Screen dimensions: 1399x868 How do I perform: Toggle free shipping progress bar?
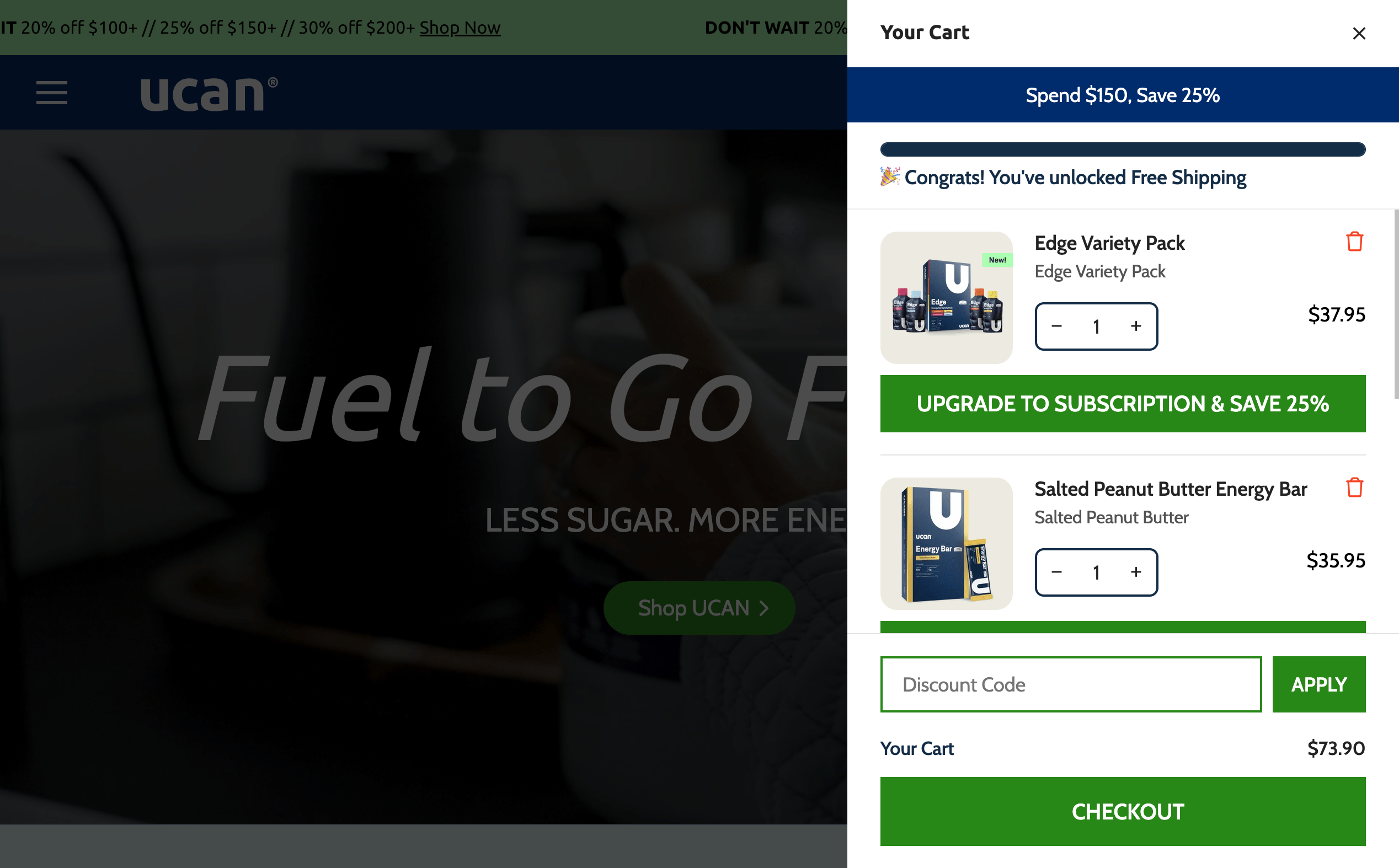tap(1123, 148)
